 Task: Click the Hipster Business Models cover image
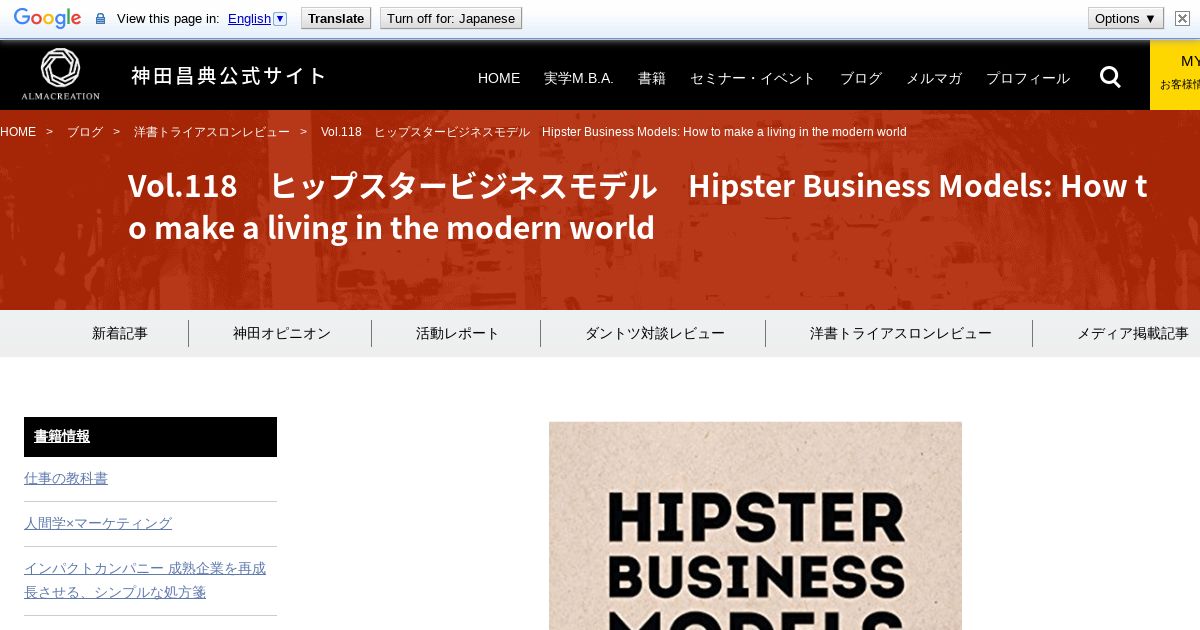755,526
